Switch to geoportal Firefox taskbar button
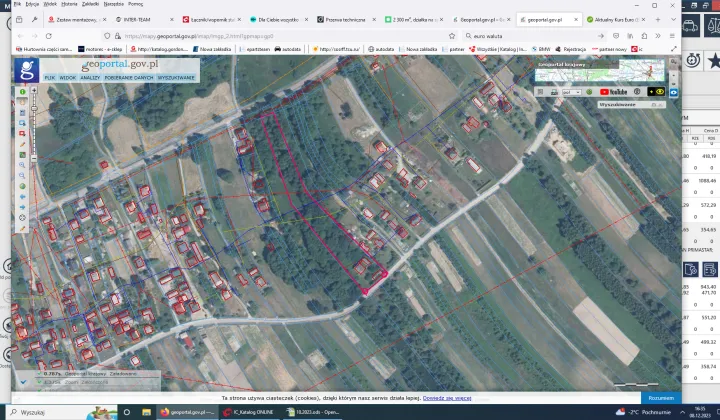The image size is (720, 420). tap(186, 412)
